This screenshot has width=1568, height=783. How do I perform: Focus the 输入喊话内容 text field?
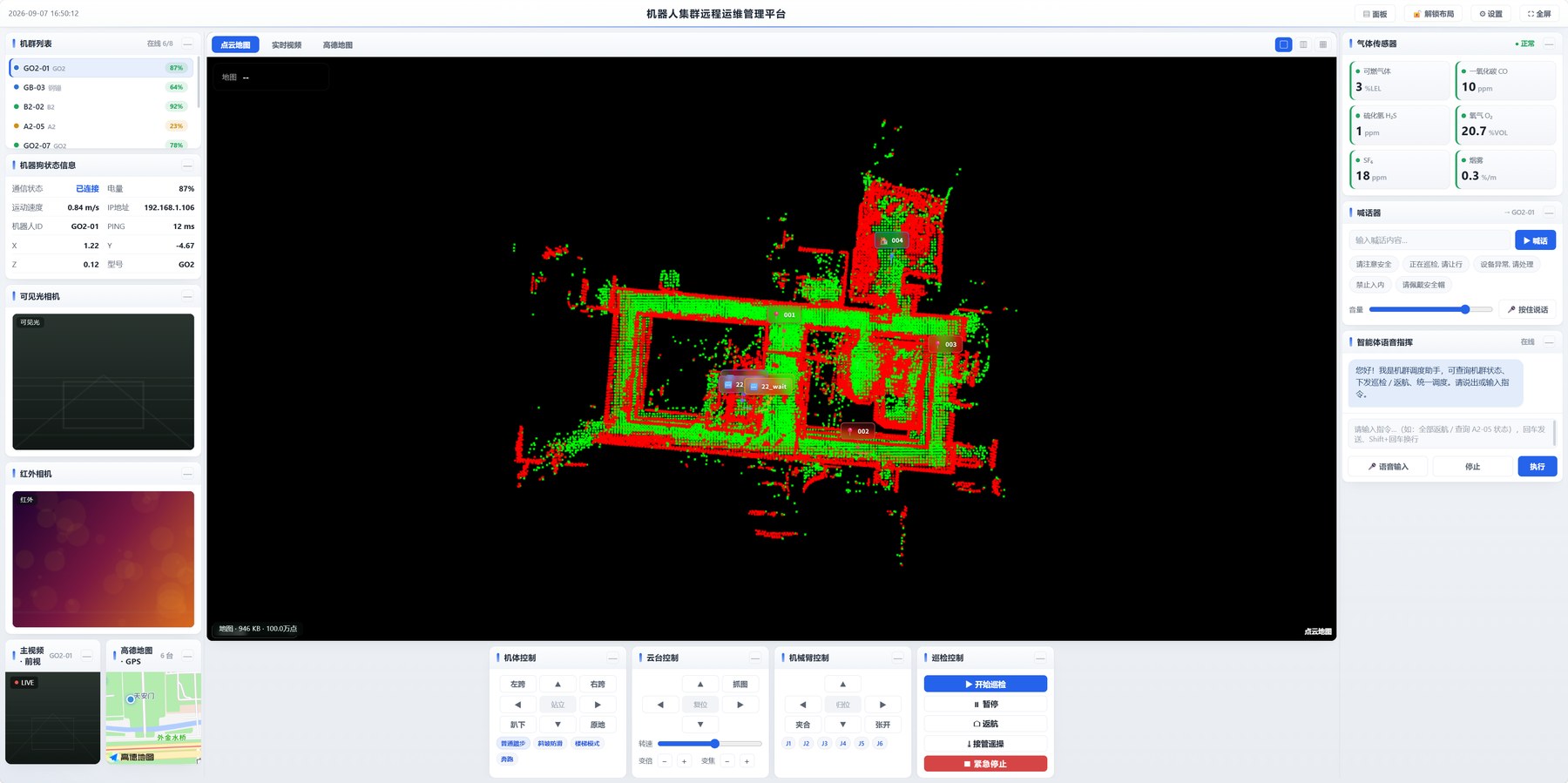click(1429, 240)
